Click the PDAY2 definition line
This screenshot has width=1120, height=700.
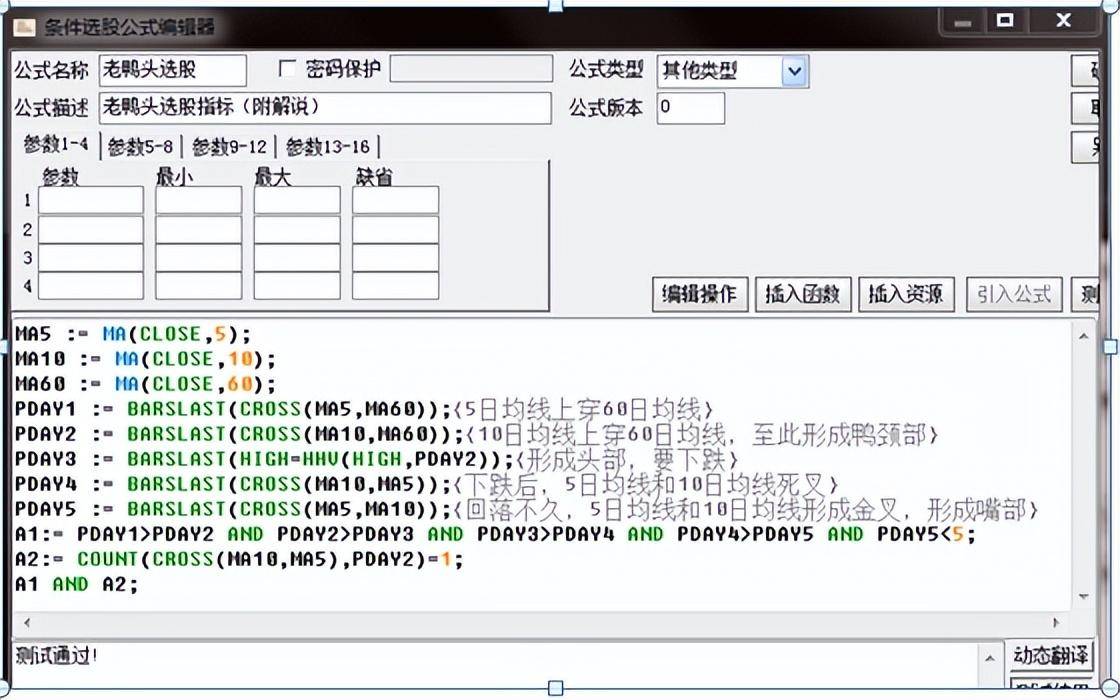tap(476, 434)
